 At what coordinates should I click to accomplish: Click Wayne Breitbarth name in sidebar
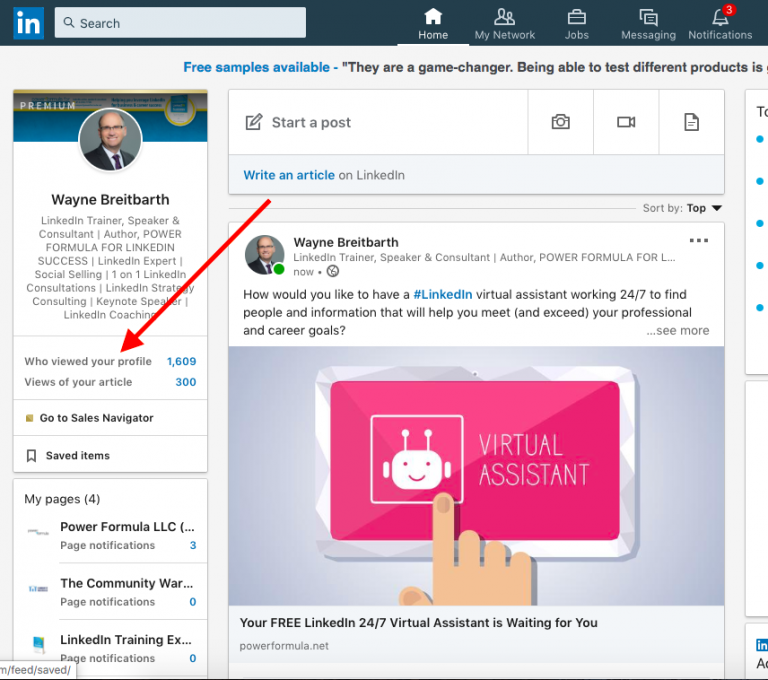click(x=110, y=199)
